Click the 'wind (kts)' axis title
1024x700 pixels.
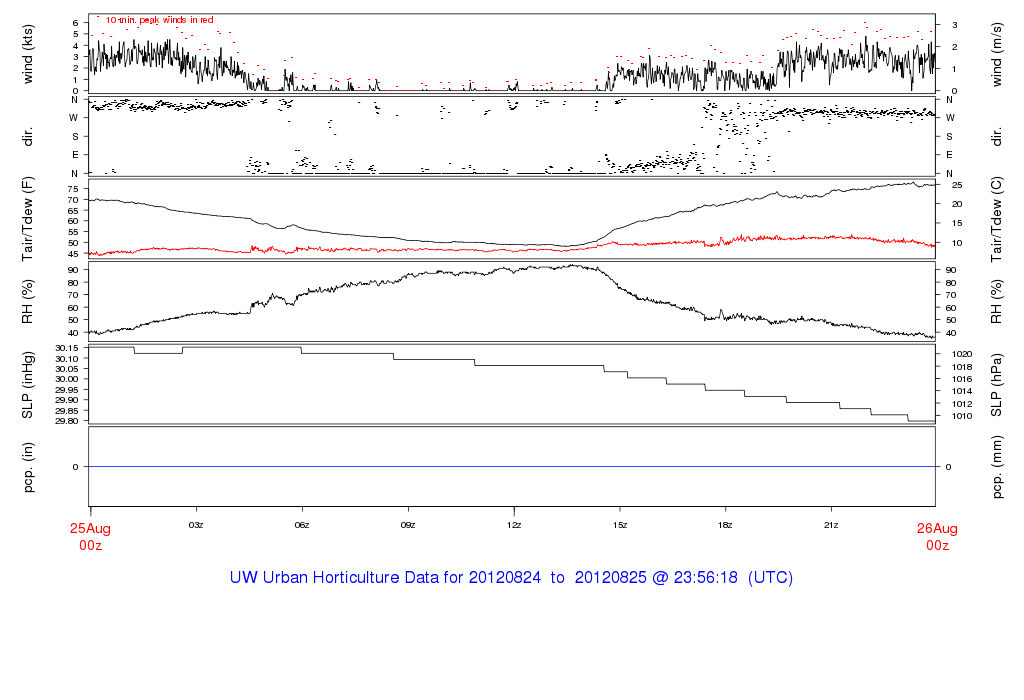click(x=27, y=54)
